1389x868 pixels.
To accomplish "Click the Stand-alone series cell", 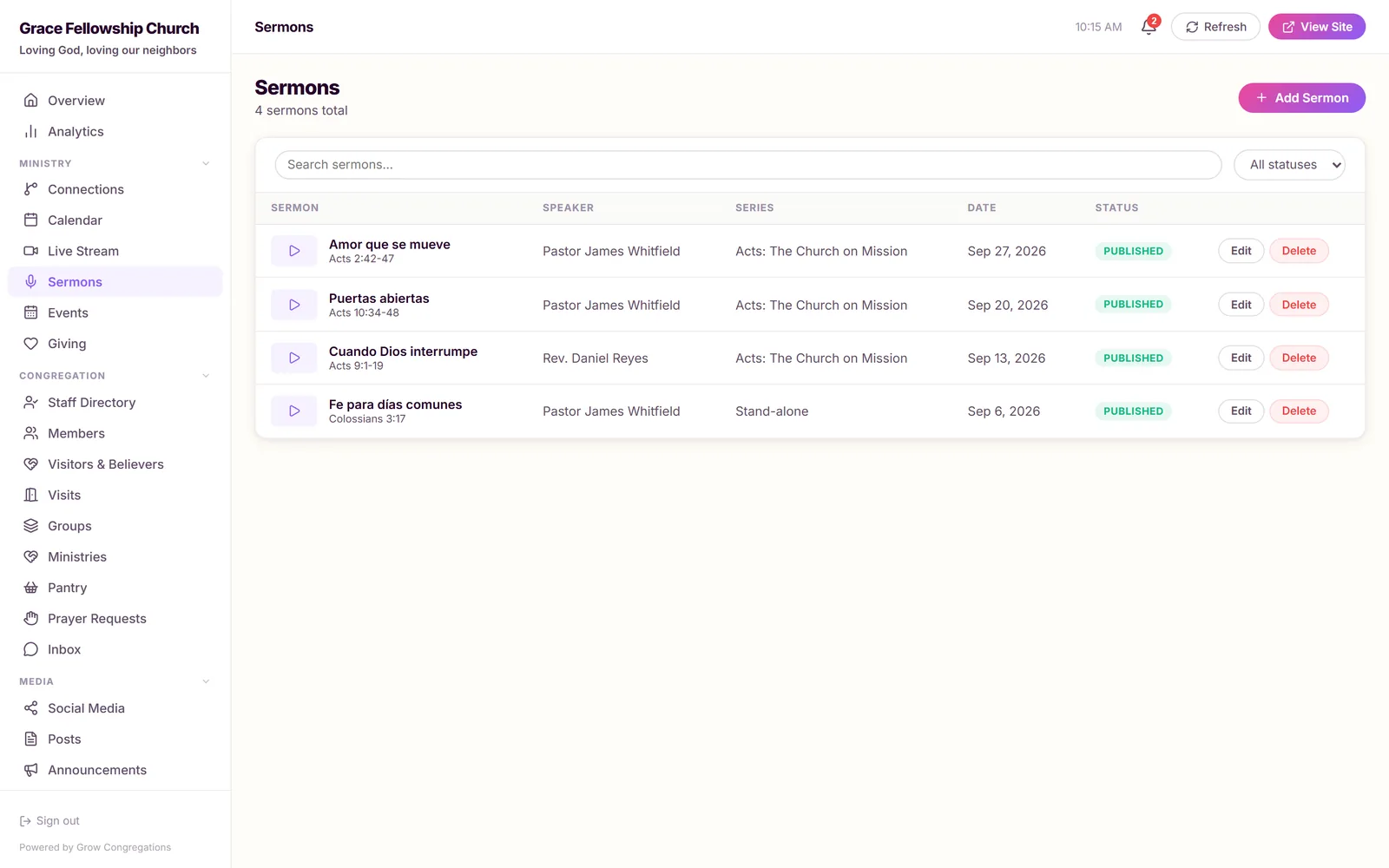I will (772, 411).
